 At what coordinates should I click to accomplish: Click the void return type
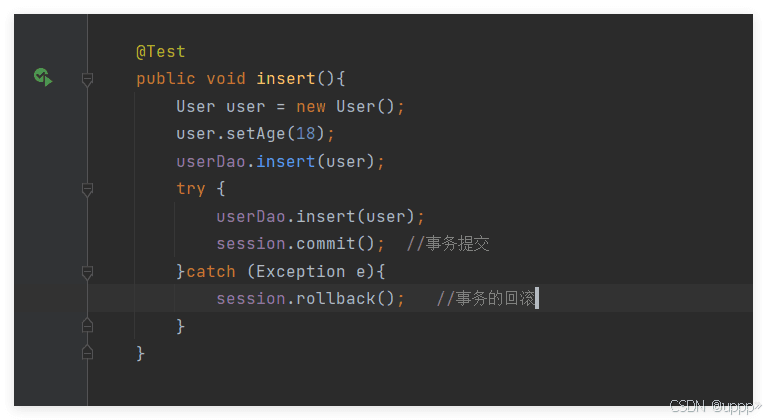pyautogui.click(x=226, y=78)
